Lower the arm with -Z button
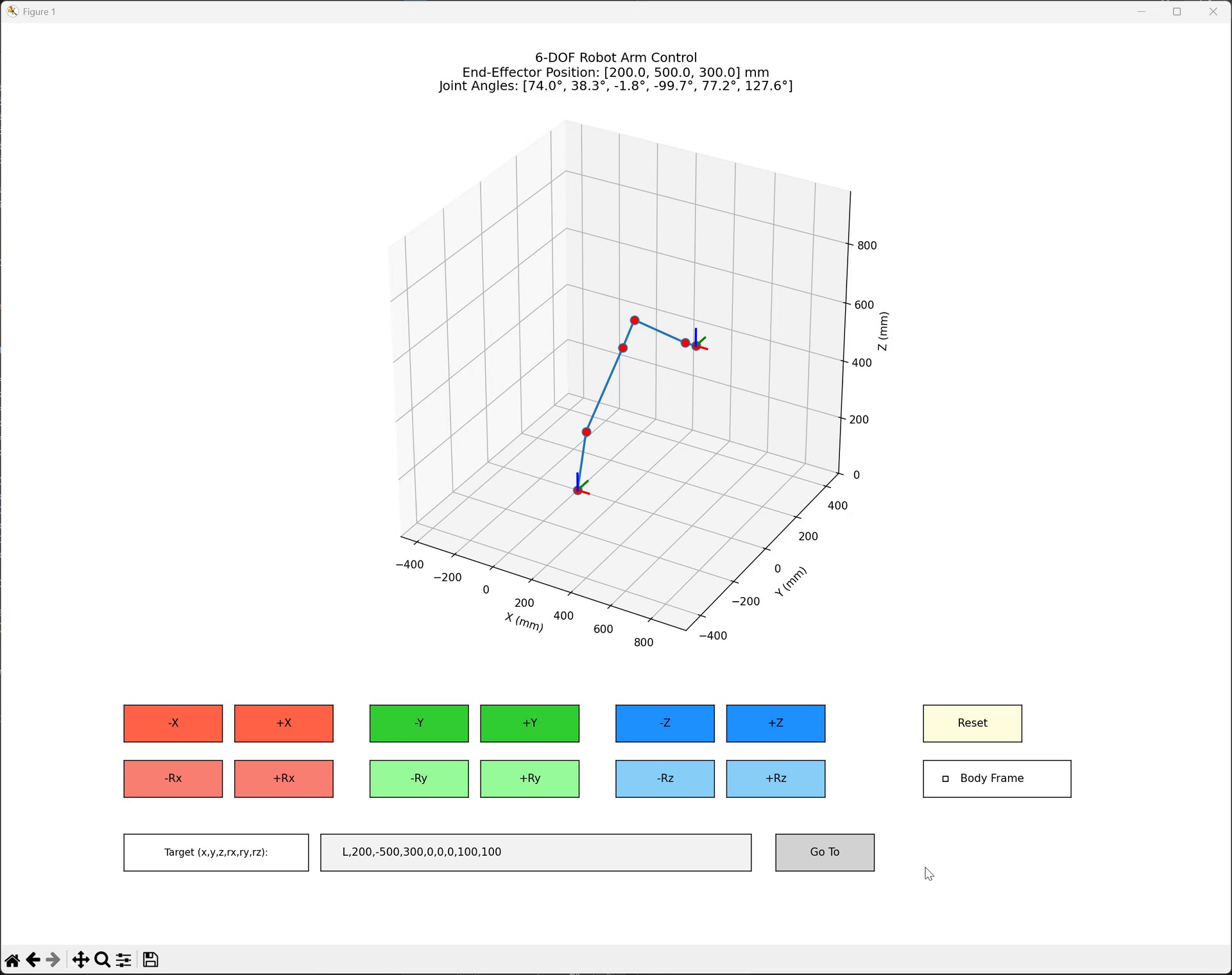Viewport: 1232px width, 975px height. [x=665, y=724]
